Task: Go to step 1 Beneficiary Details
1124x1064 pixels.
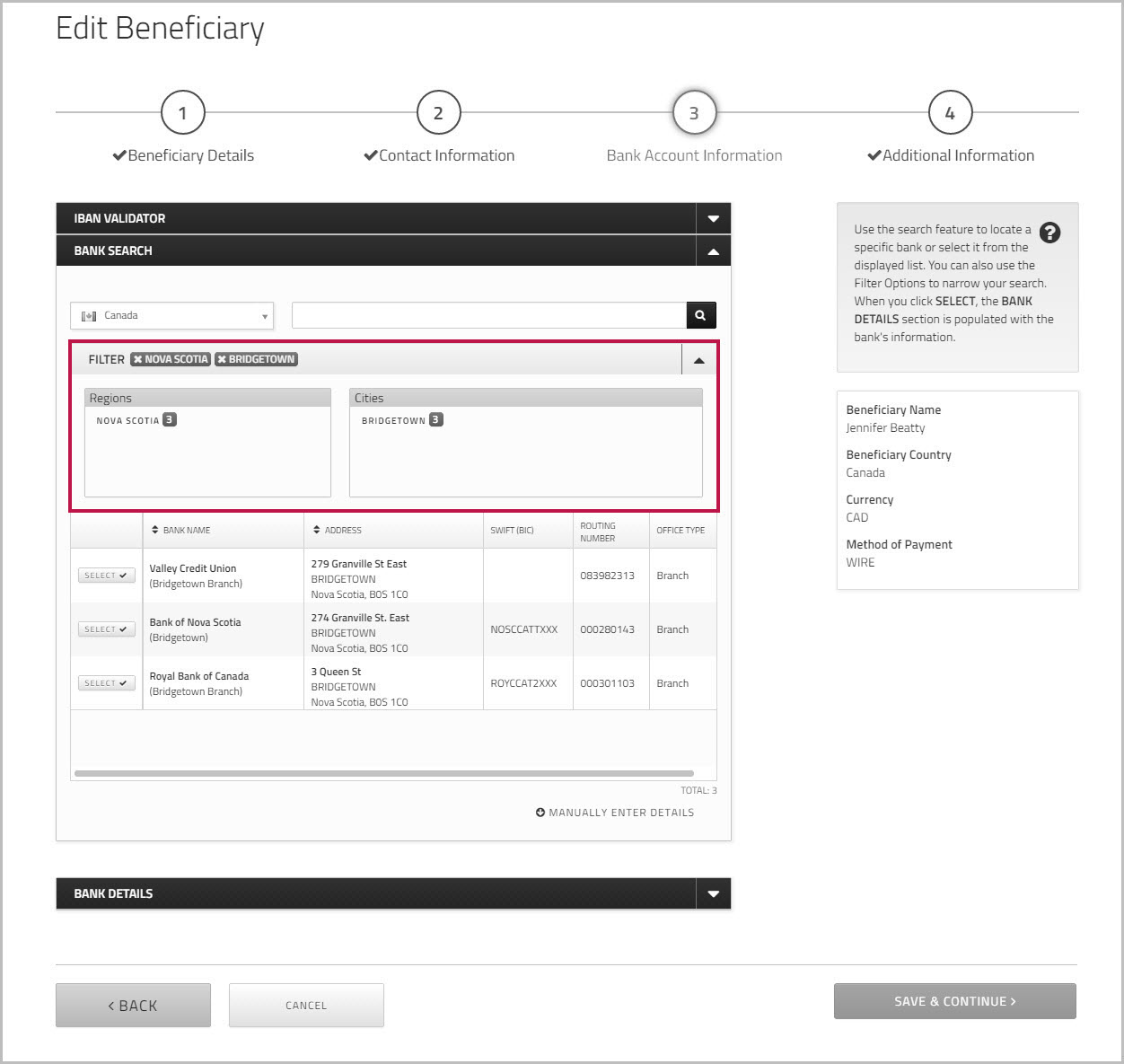Action: pos(183,113)
